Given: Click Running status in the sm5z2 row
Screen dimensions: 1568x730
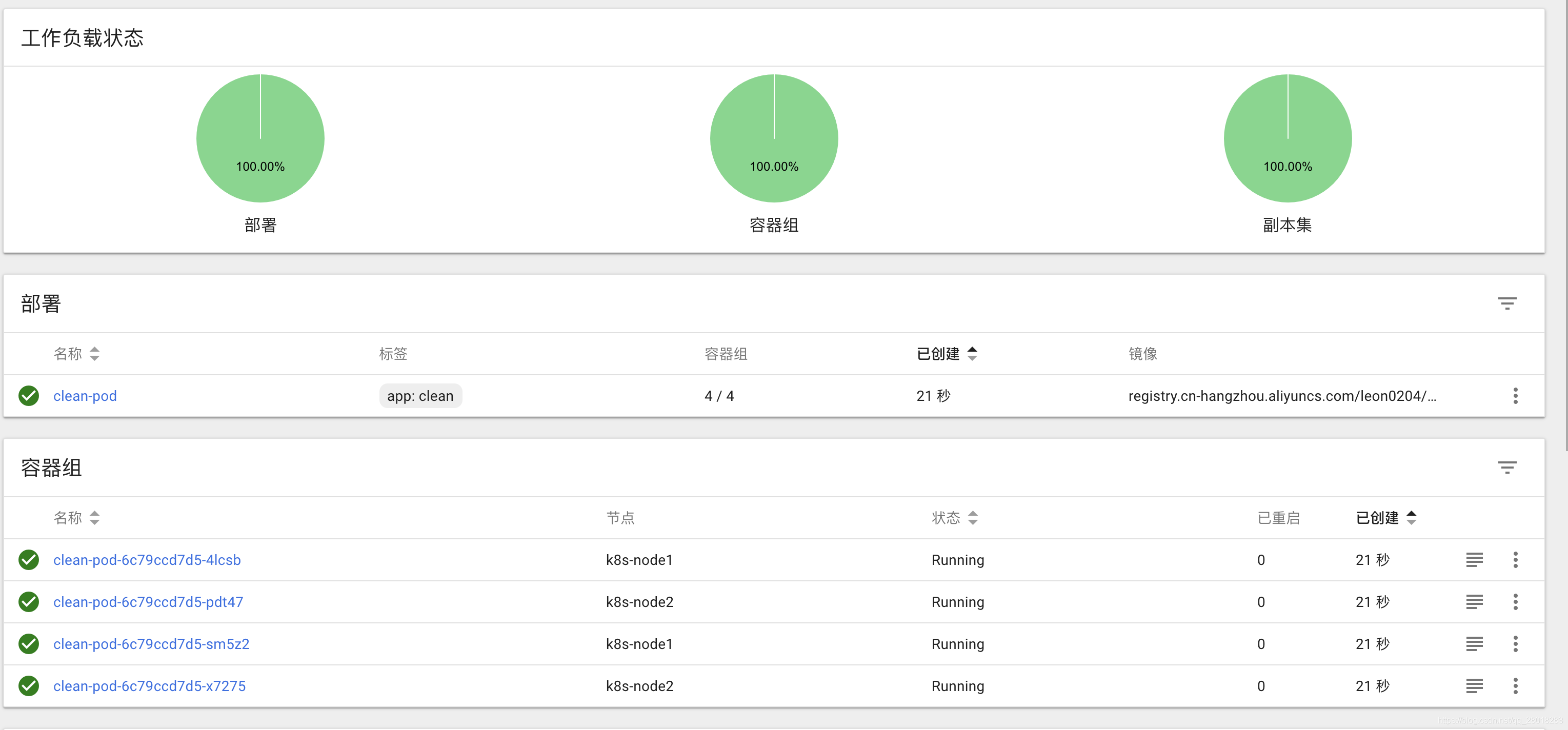Looking at the screenshot, I should pos(958,643).
